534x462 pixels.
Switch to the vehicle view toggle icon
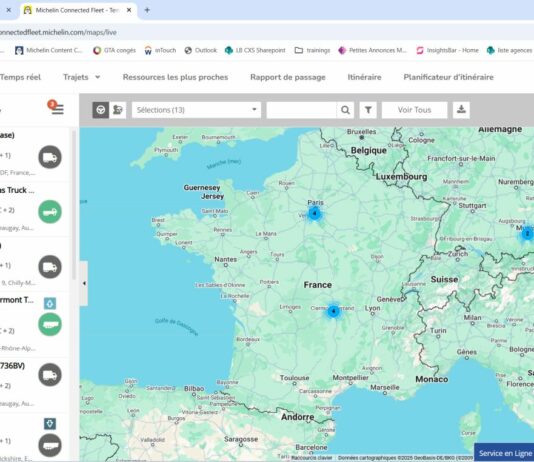[x=118, y=110]
